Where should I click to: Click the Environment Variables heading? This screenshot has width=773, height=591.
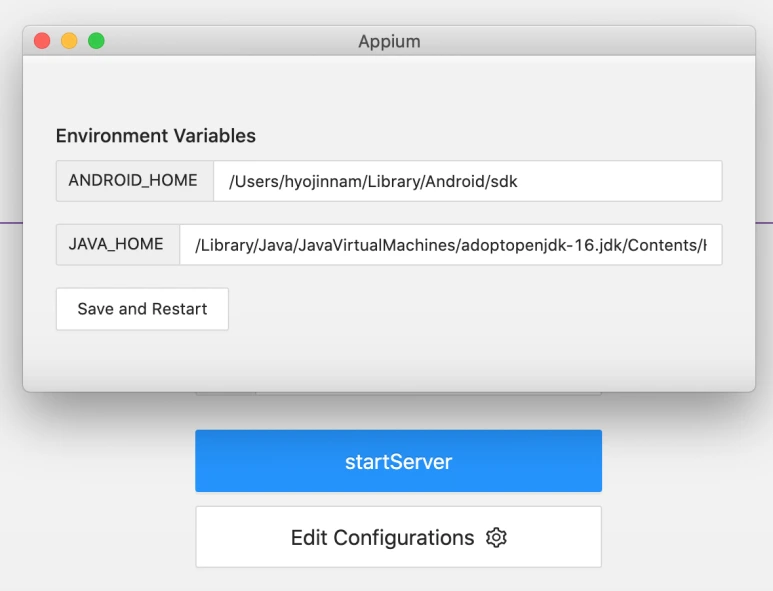[156, 136]
